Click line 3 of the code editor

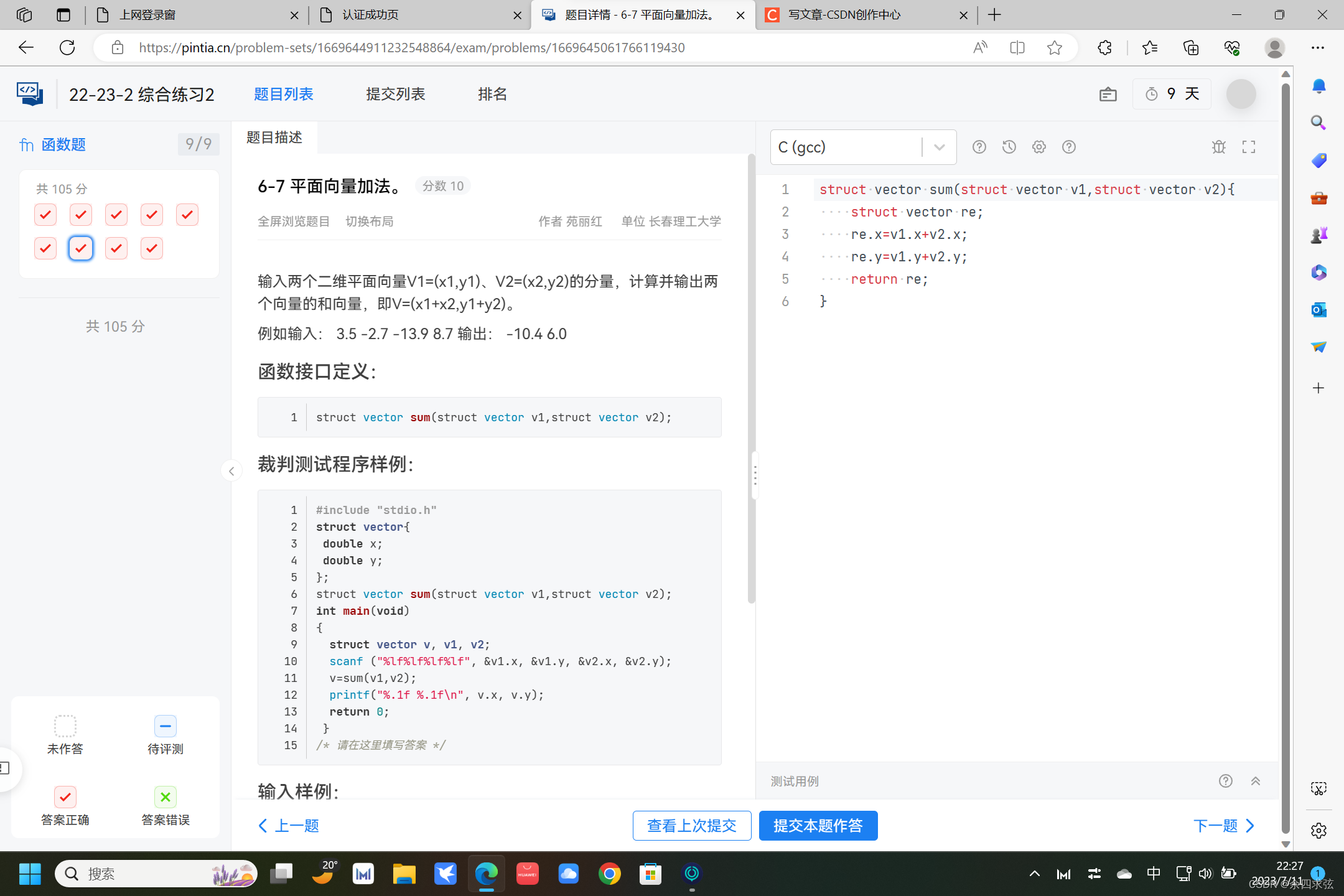[x=1045, y=235]
